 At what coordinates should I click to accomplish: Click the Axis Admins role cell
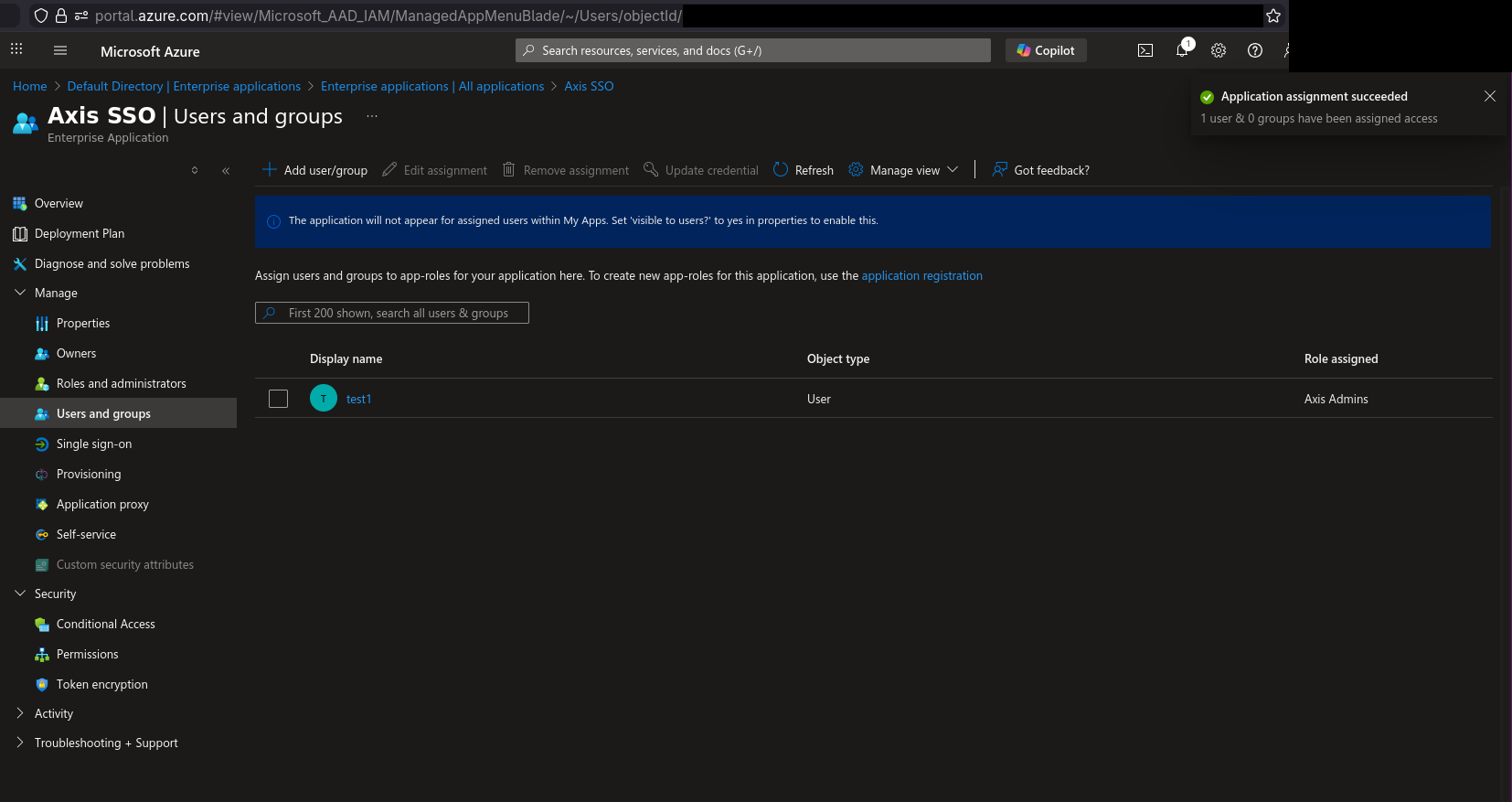[1336, 399]
